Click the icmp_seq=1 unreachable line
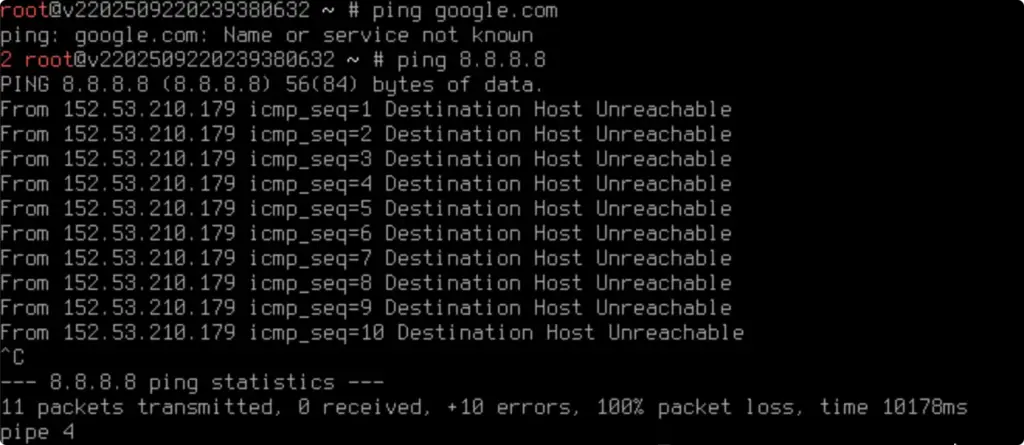This screenshot has width=1024, height=445. coord(366,110)
